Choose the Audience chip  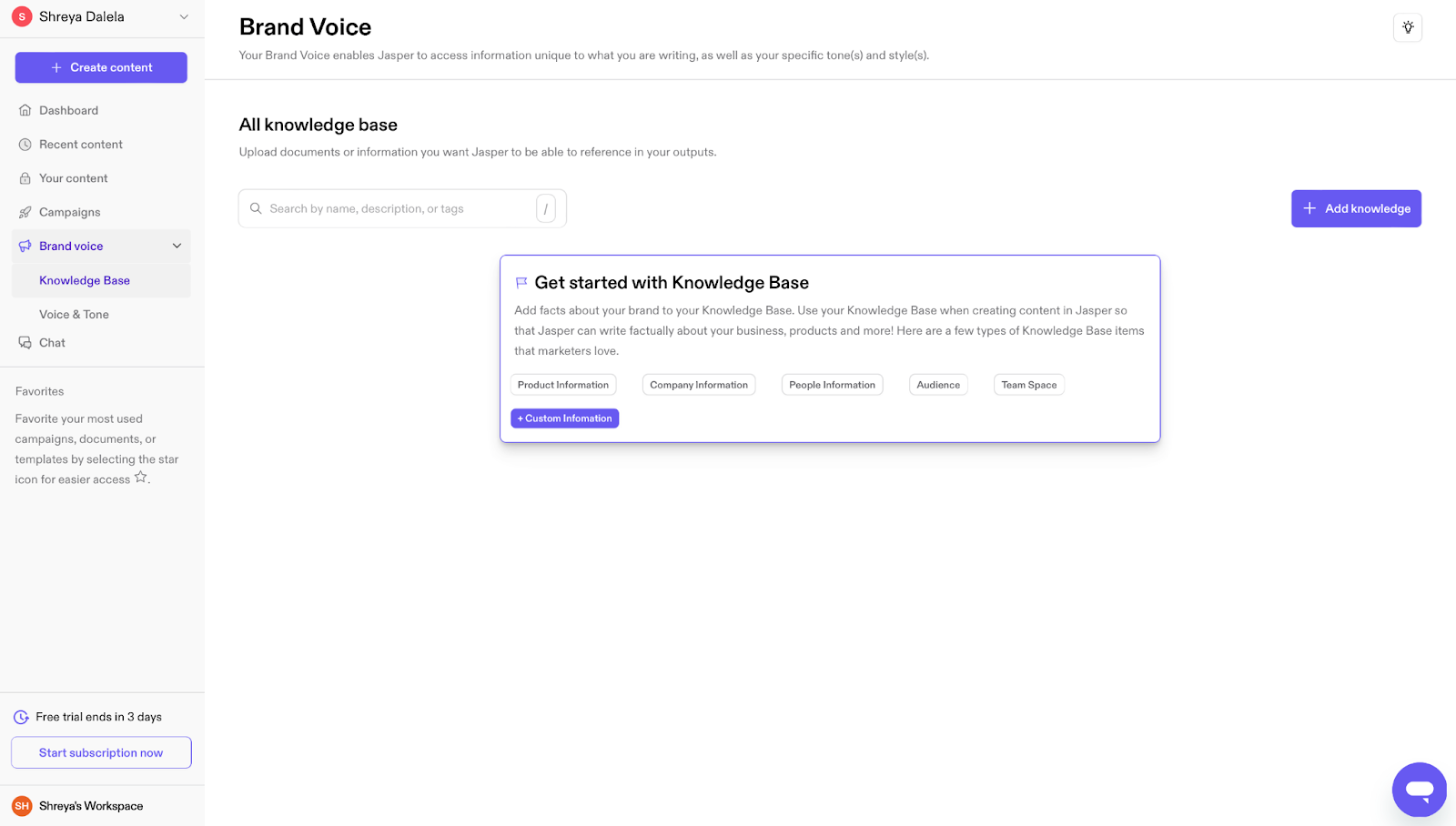coord(938,385)
